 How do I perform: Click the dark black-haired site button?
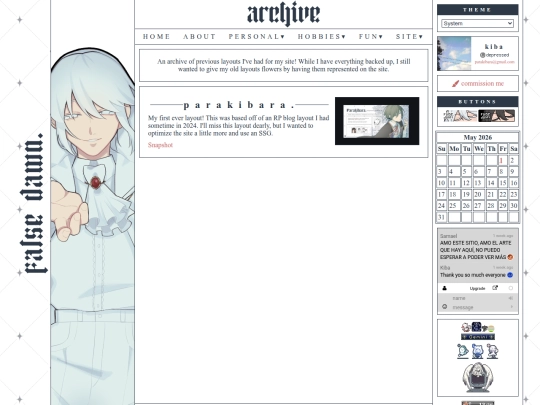(496, 116)
